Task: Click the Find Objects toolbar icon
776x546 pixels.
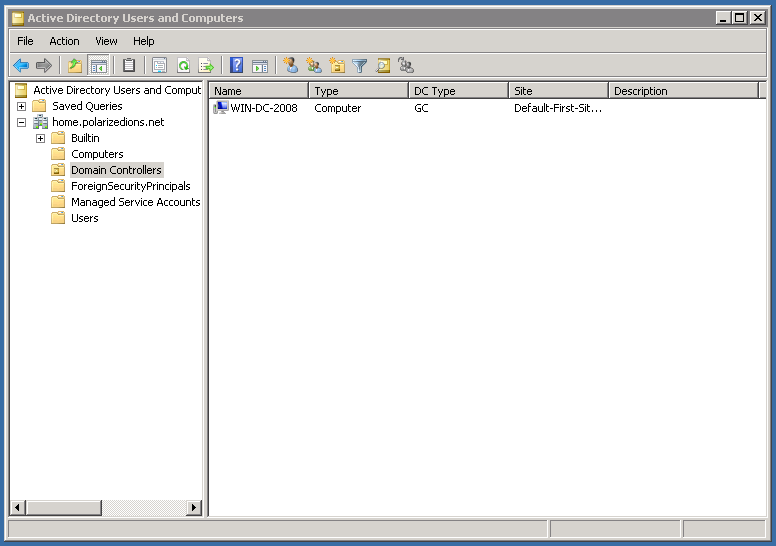Action: click(x=383, y=66)
